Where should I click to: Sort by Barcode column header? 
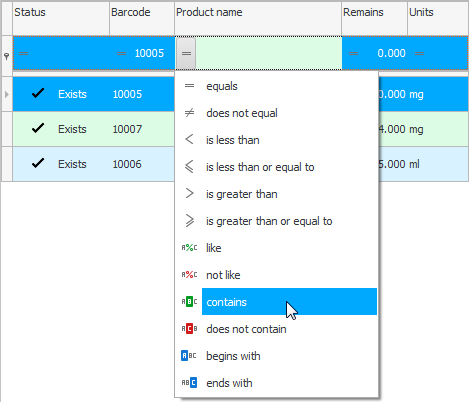coord(142,18)
